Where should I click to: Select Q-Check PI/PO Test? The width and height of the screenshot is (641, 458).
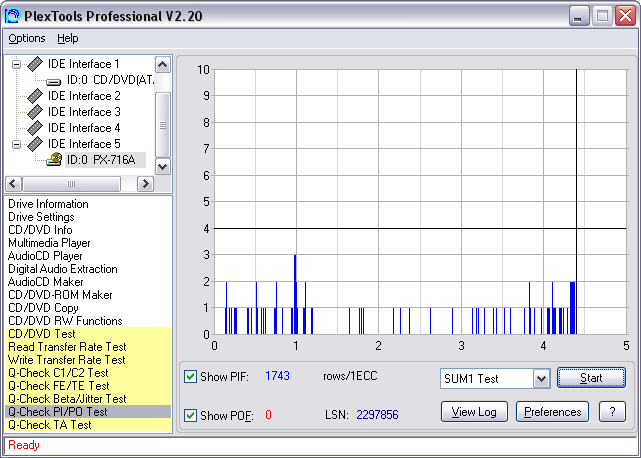pyautogui.click(x=88, y=412)
